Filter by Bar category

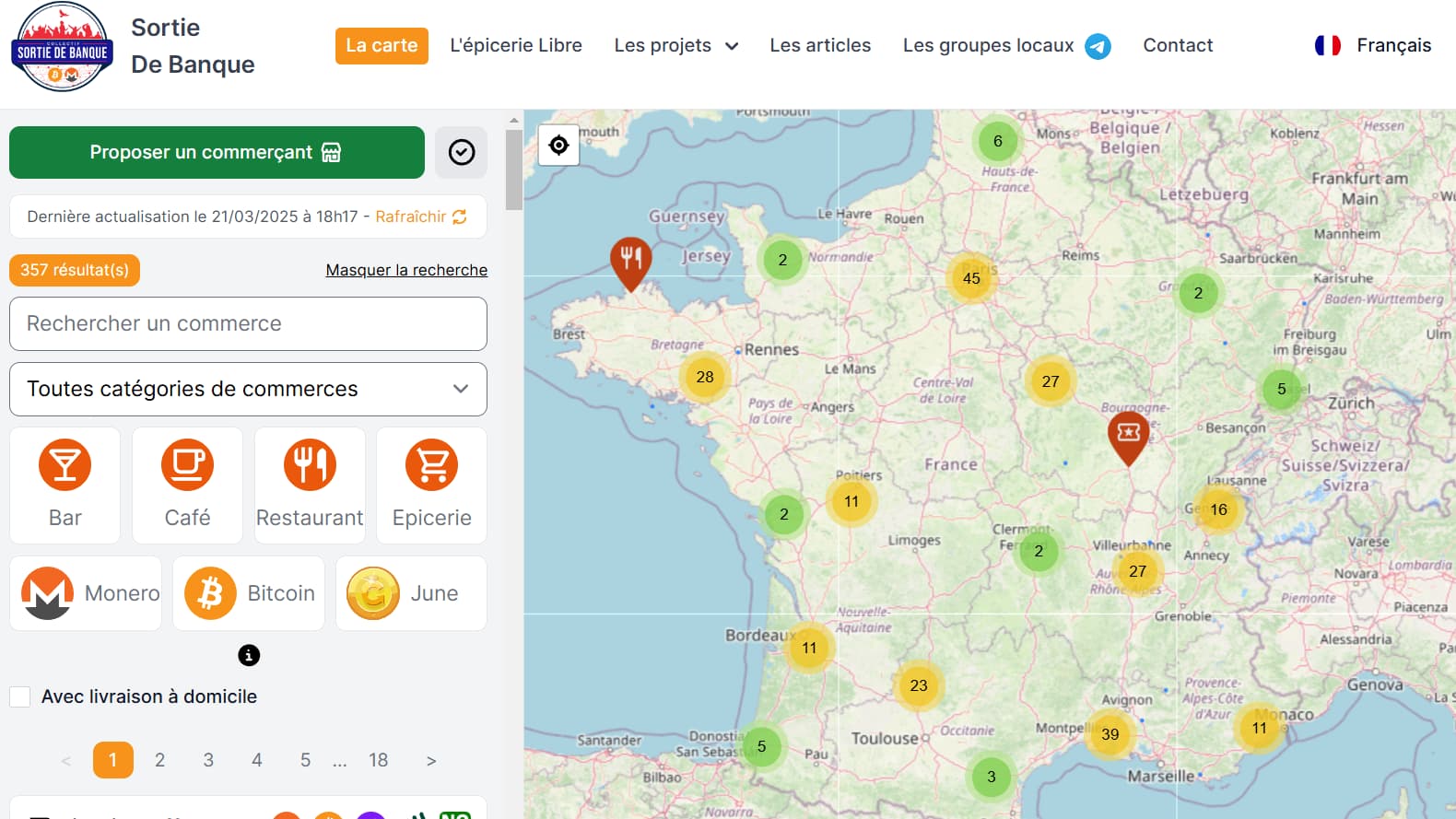(65, 485)
